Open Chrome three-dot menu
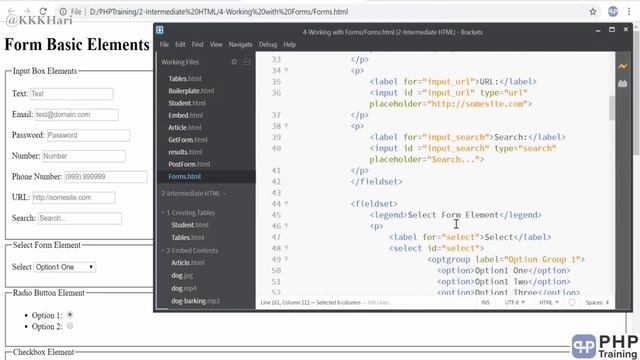Viewport: 640px width, 360px height. coord(629,11)
